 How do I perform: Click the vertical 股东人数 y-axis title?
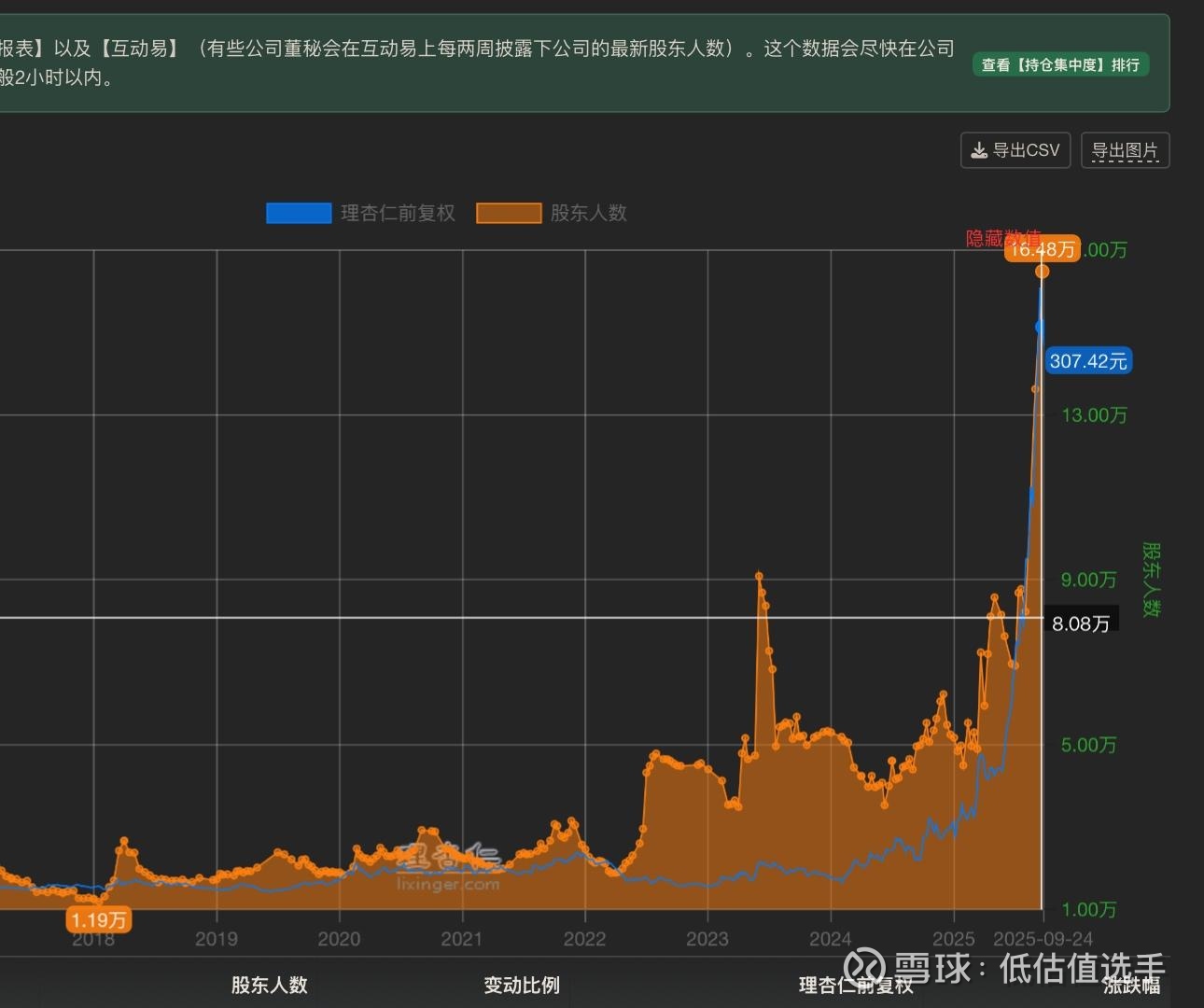click(1152, 580)
